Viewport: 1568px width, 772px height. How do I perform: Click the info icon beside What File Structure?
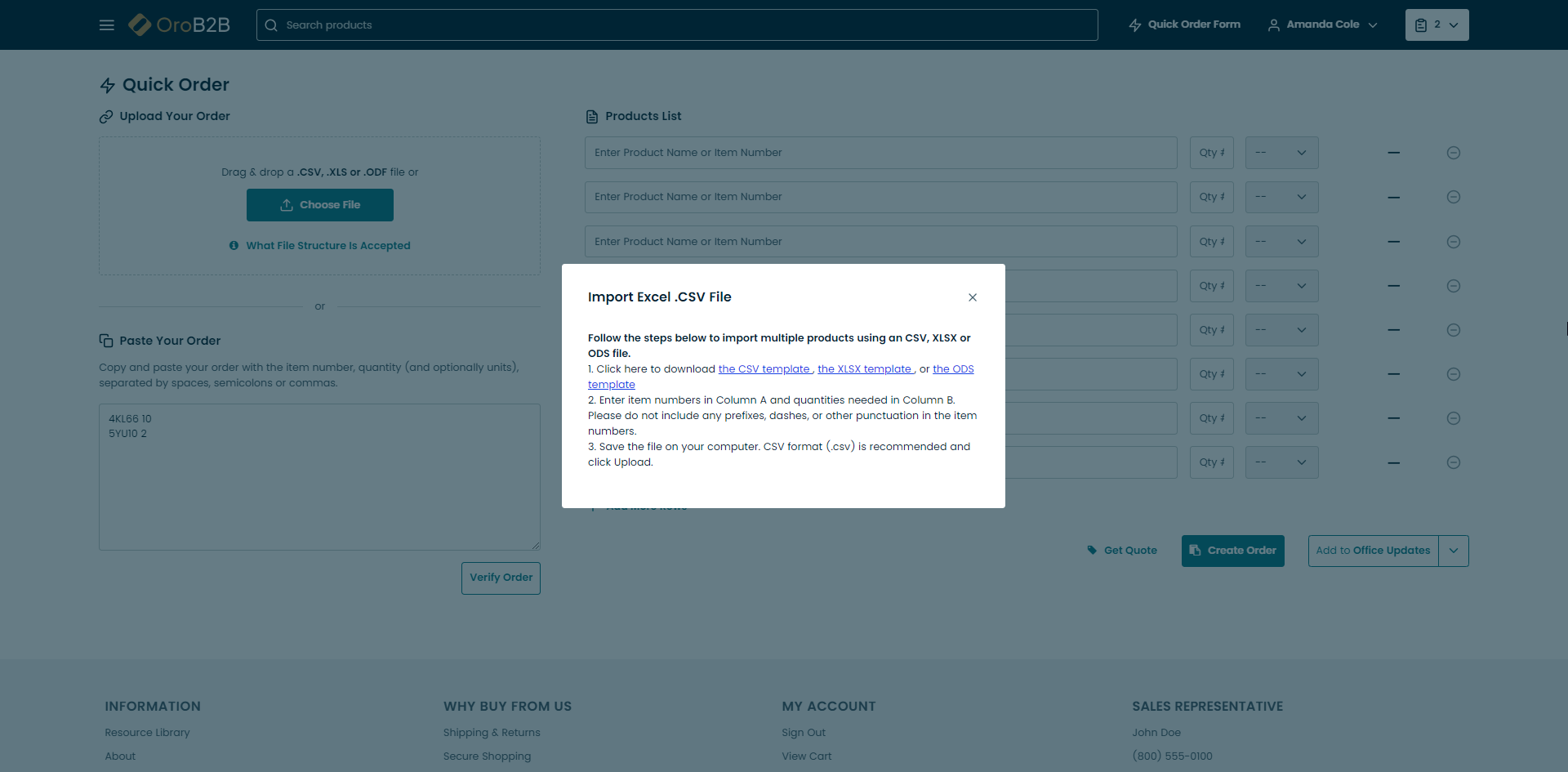(x=234, y=246)
